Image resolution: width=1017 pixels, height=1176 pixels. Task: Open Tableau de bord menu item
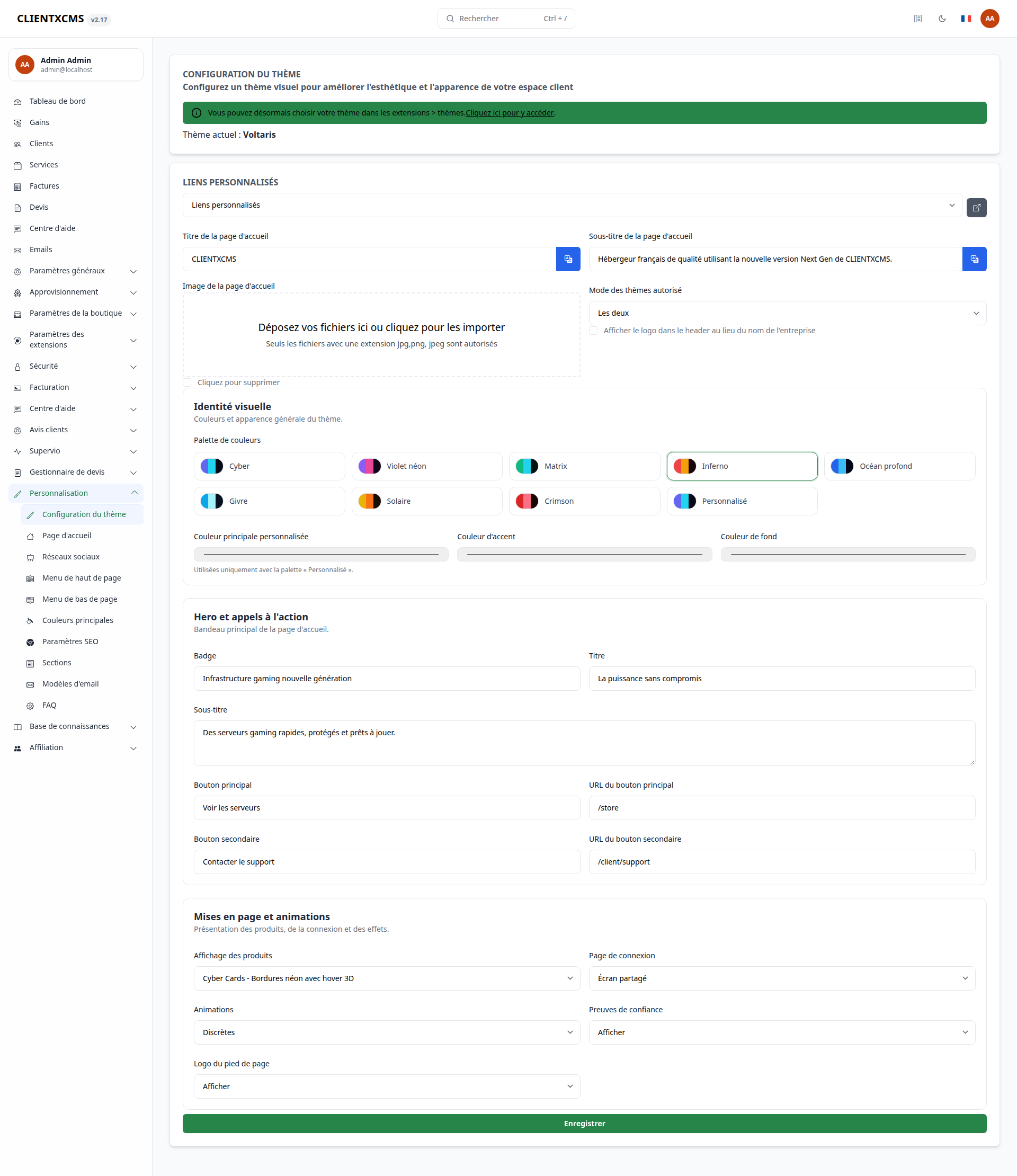click(x=75, y=101)
